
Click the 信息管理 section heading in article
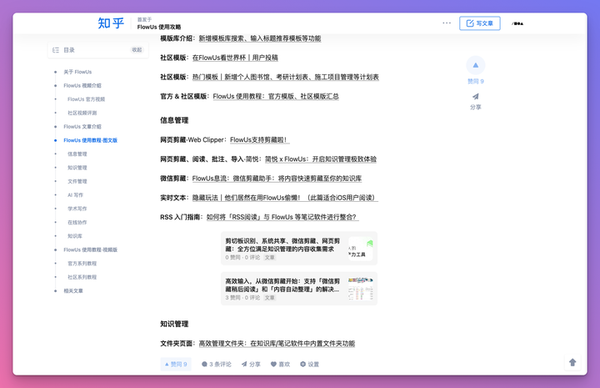174,120
